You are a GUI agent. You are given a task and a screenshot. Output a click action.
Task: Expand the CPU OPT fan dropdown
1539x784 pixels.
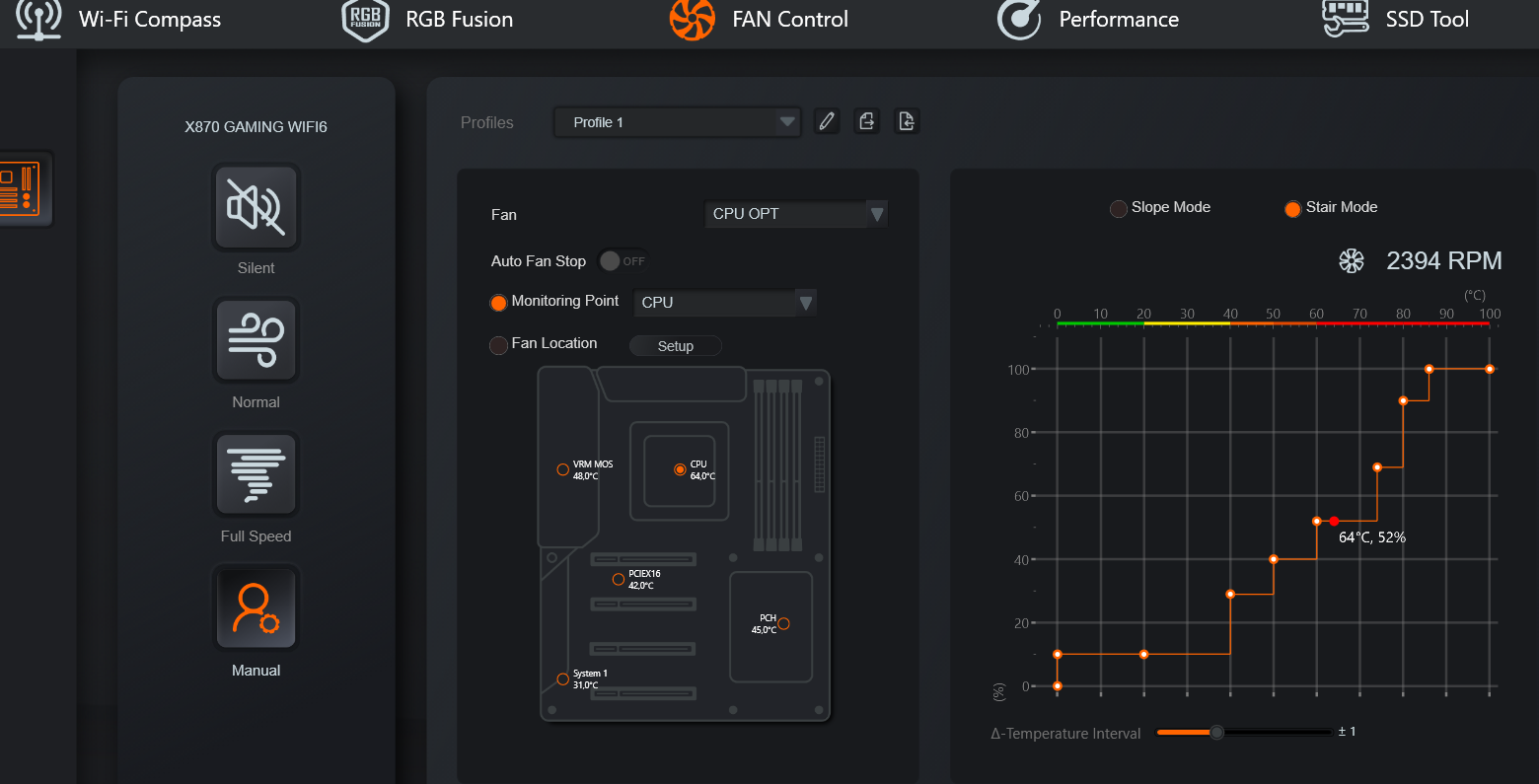796,214
